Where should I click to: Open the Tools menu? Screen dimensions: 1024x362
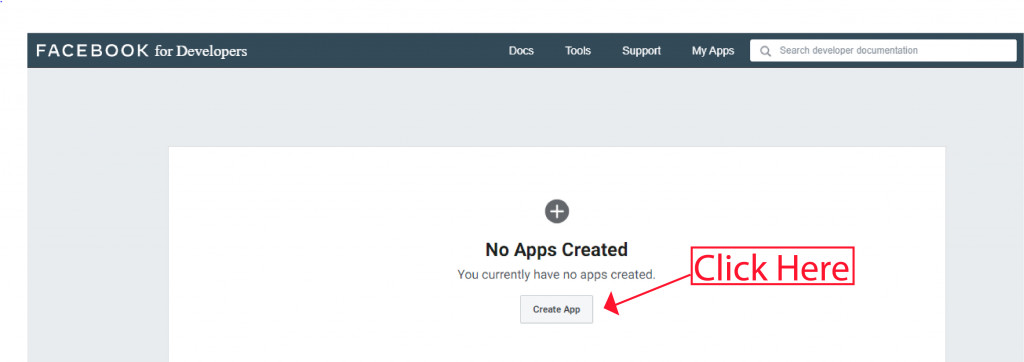pos(578,50)
